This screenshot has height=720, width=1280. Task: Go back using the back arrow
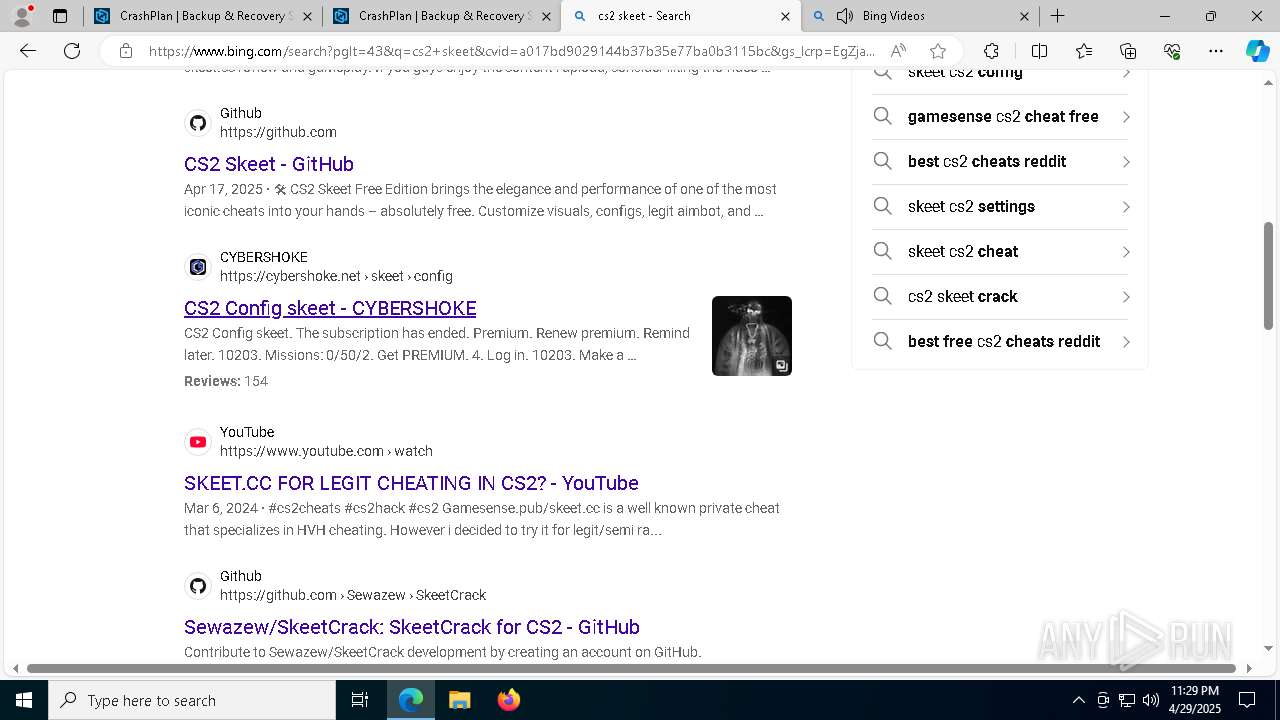click(x=28, y=51)
